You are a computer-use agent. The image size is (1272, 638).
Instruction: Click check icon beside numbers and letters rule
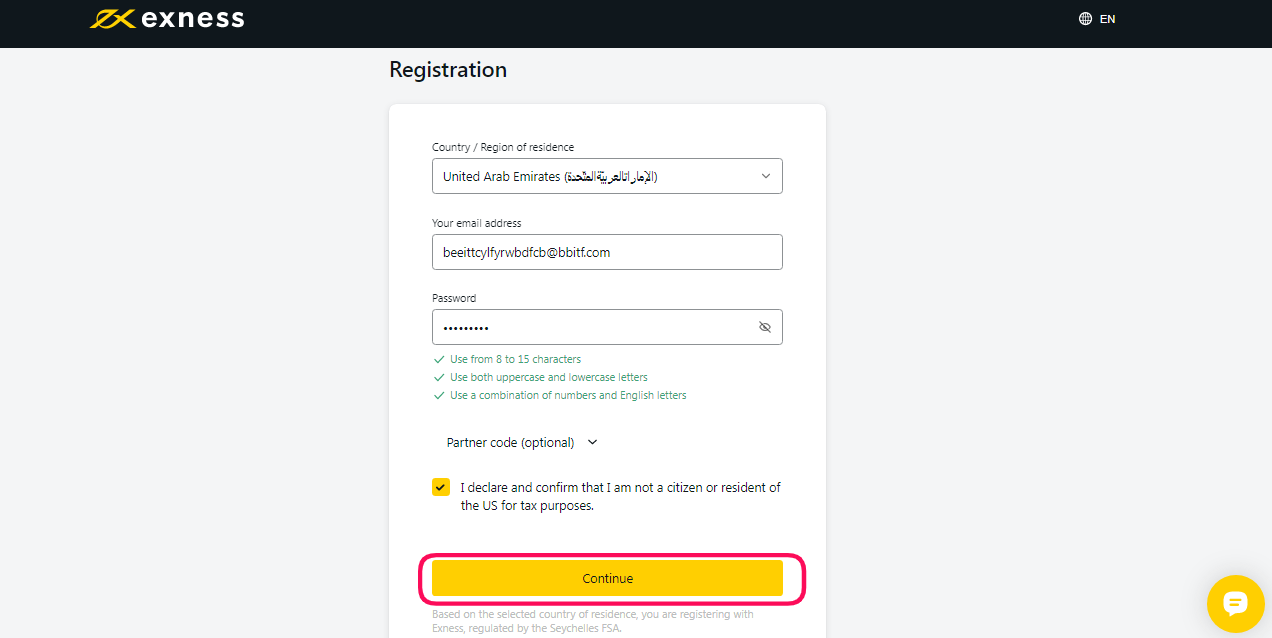pos(439,395)
